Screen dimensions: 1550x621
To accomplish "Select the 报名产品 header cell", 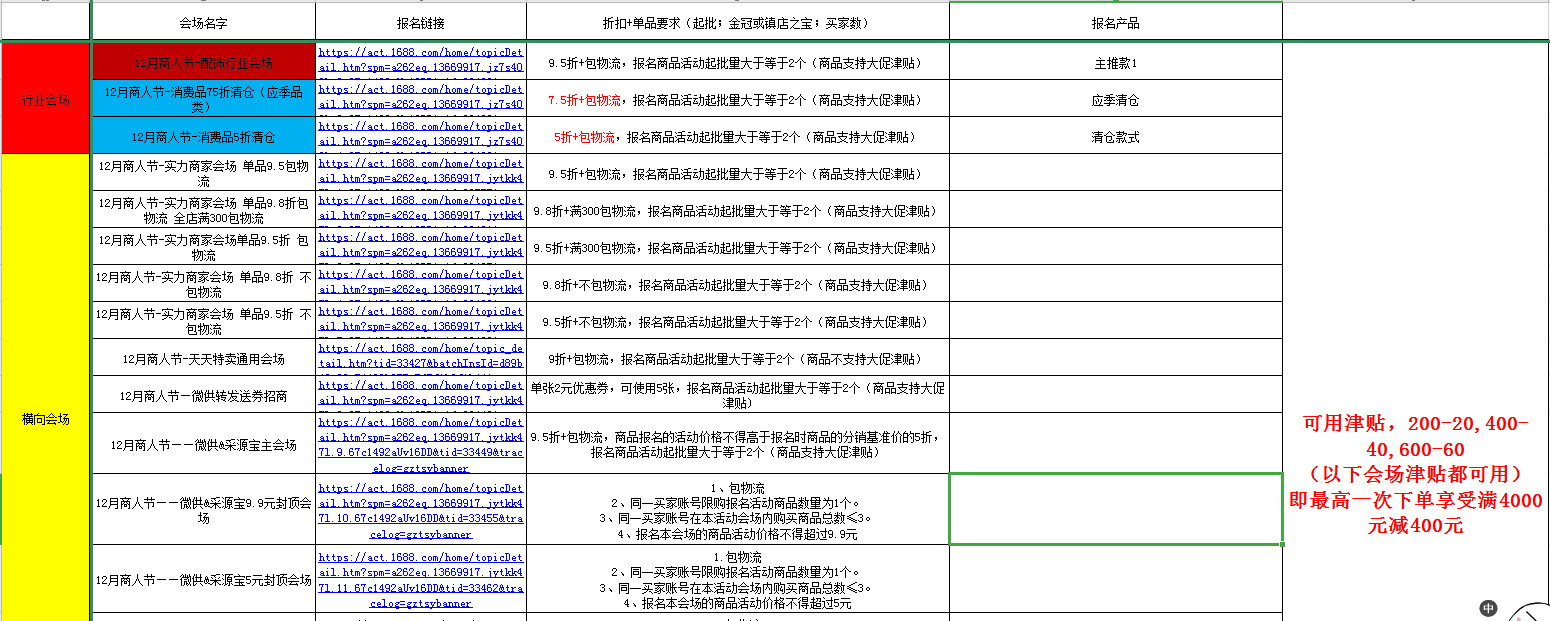I will 1115,23.
